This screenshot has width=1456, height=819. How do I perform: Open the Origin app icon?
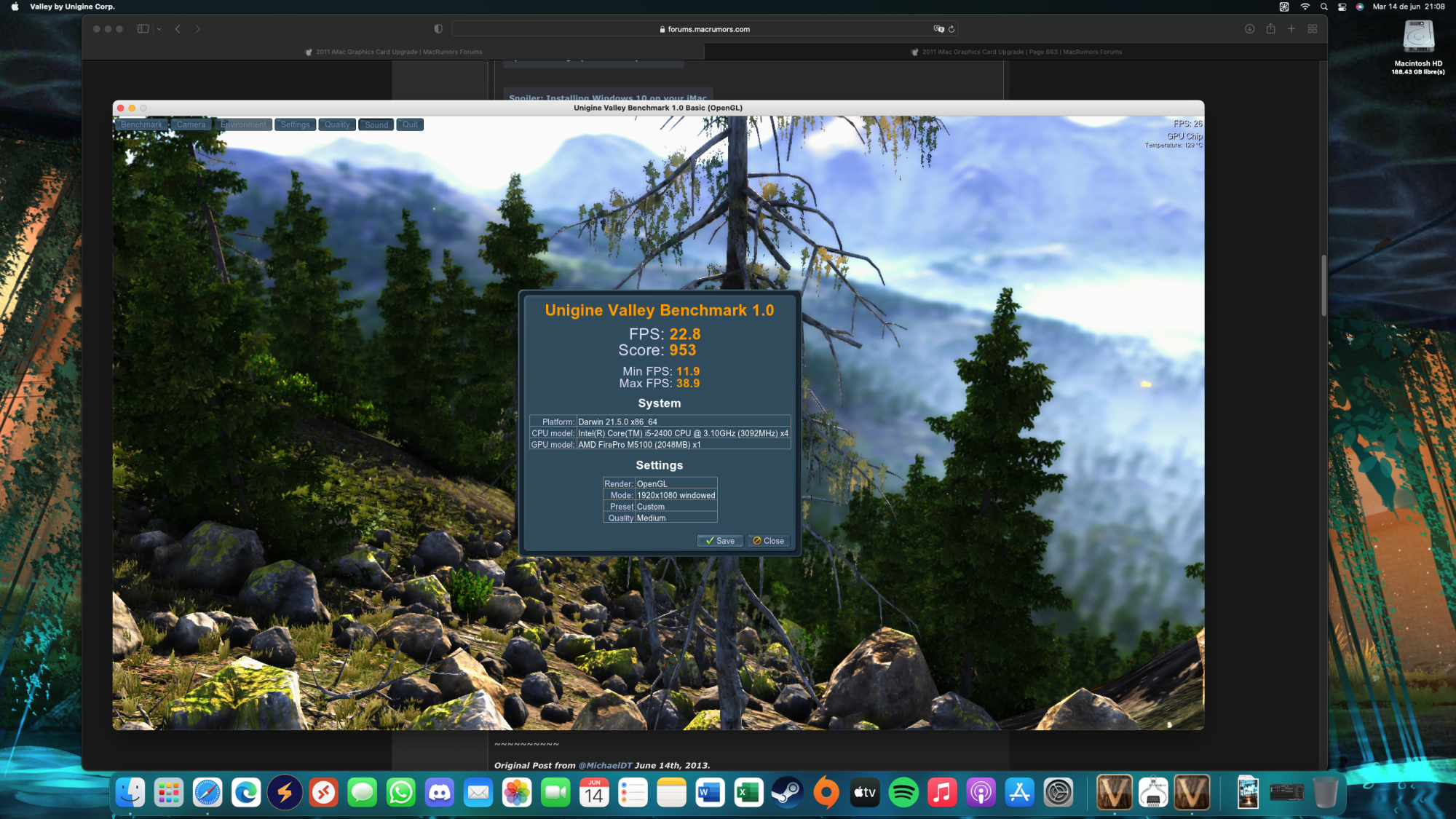[826, 793]
